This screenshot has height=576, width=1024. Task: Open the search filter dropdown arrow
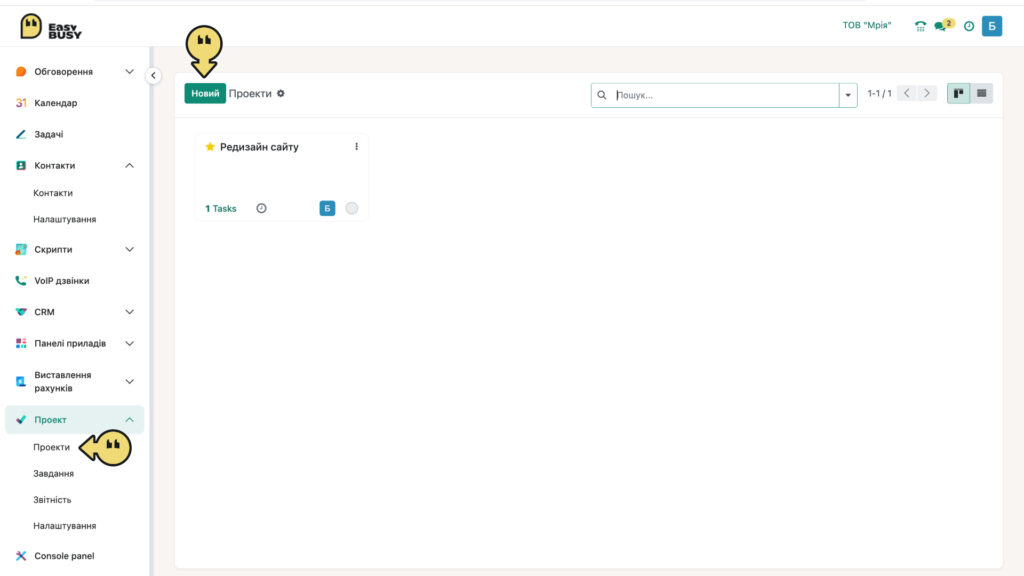pos(848,95)
